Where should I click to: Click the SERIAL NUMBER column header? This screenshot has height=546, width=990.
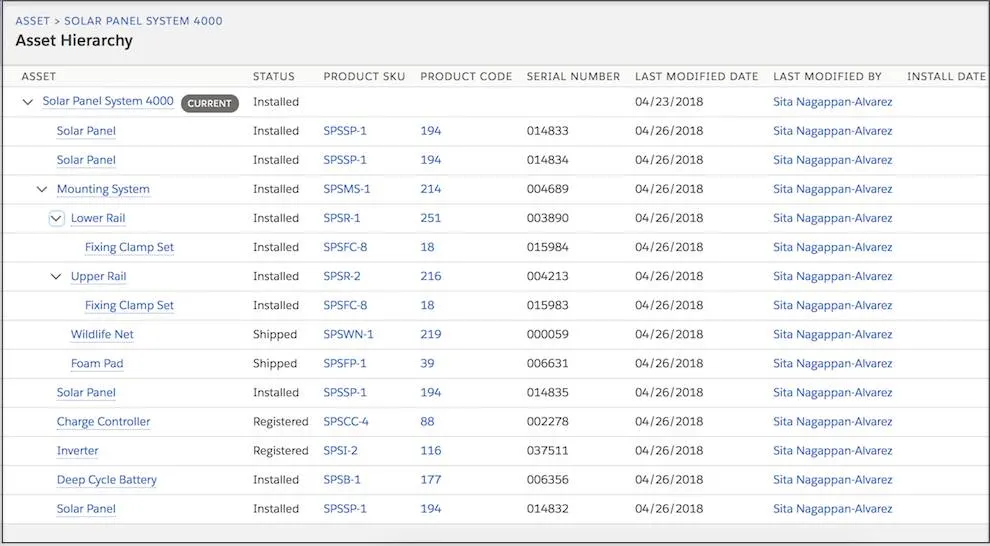(573, 76)
